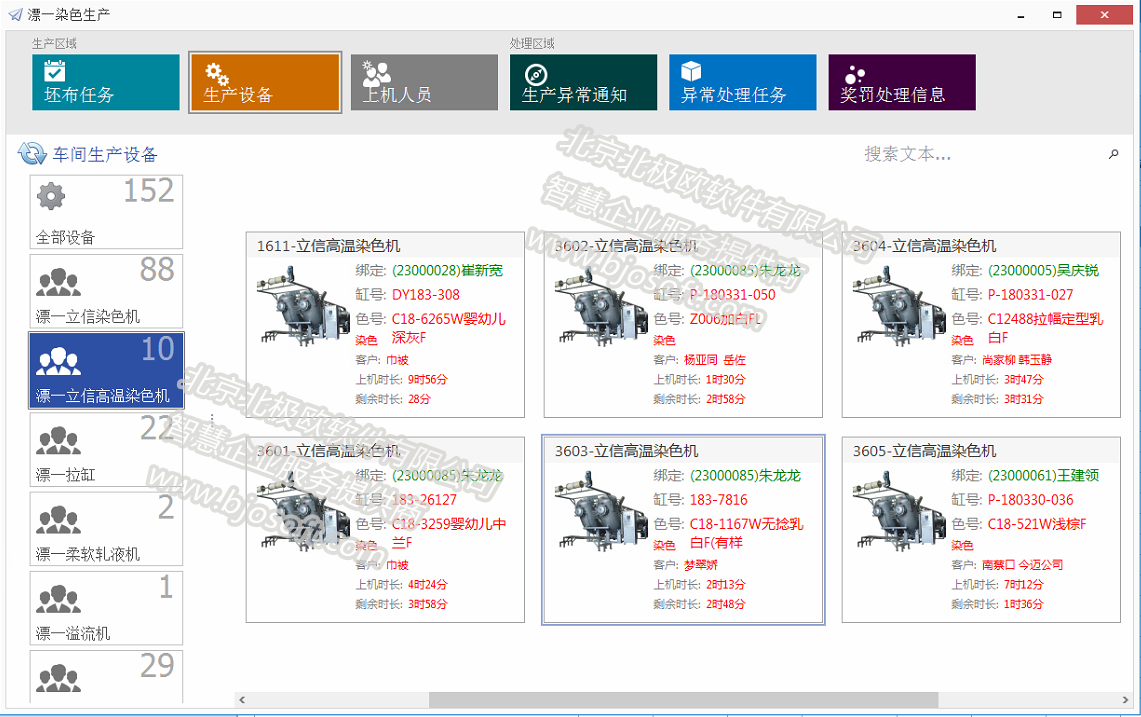The image size is (1141, 717).
Task: Click the scroll right arrow
Action: [x=1125, y=700]
